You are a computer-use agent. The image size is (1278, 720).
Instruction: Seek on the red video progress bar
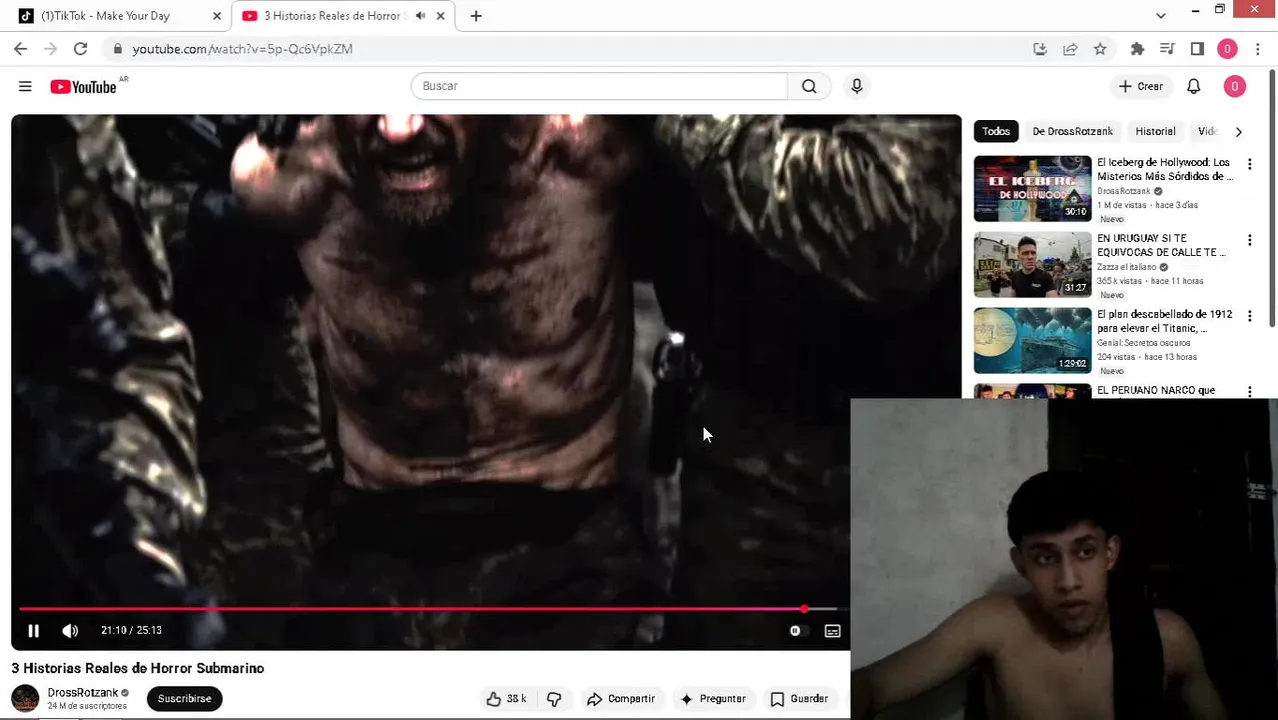tap(428, 608)
